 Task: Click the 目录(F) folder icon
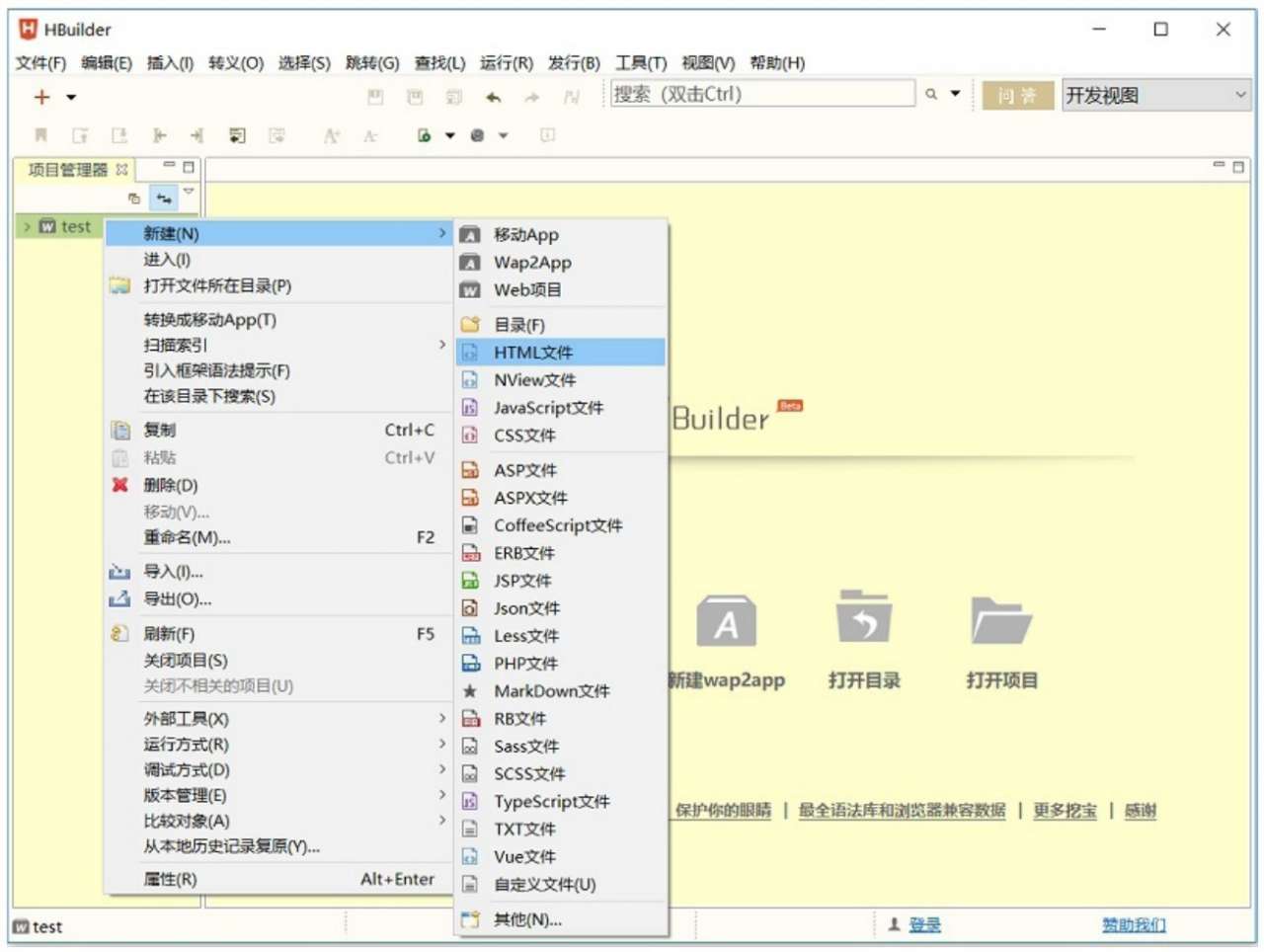(470, 325)
